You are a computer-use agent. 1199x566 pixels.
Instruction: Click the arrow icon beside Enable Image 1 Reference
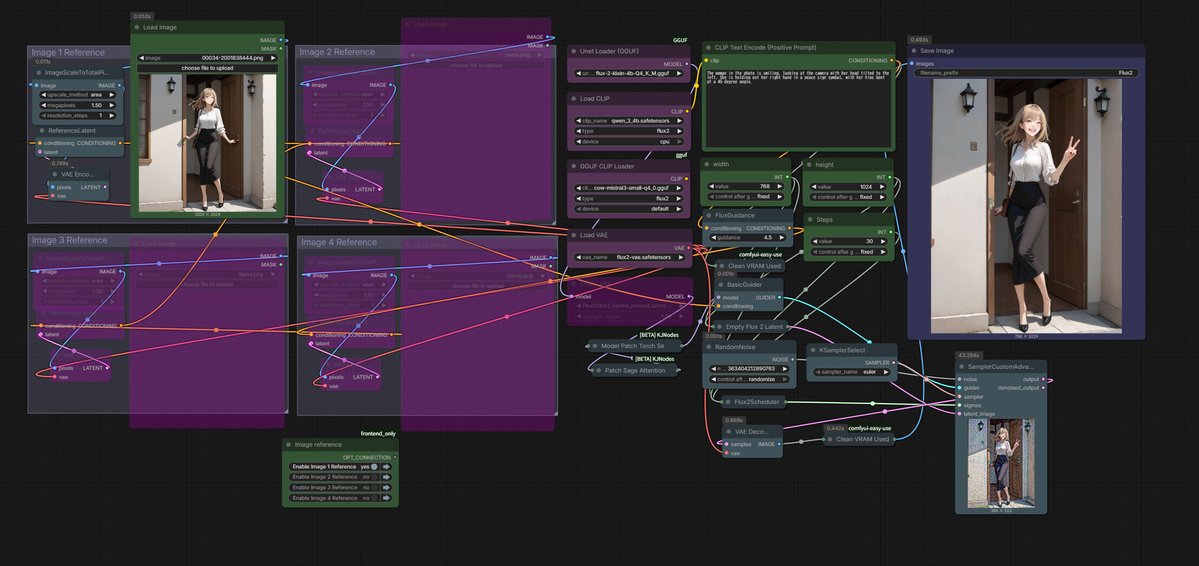(x=386, y=467)
